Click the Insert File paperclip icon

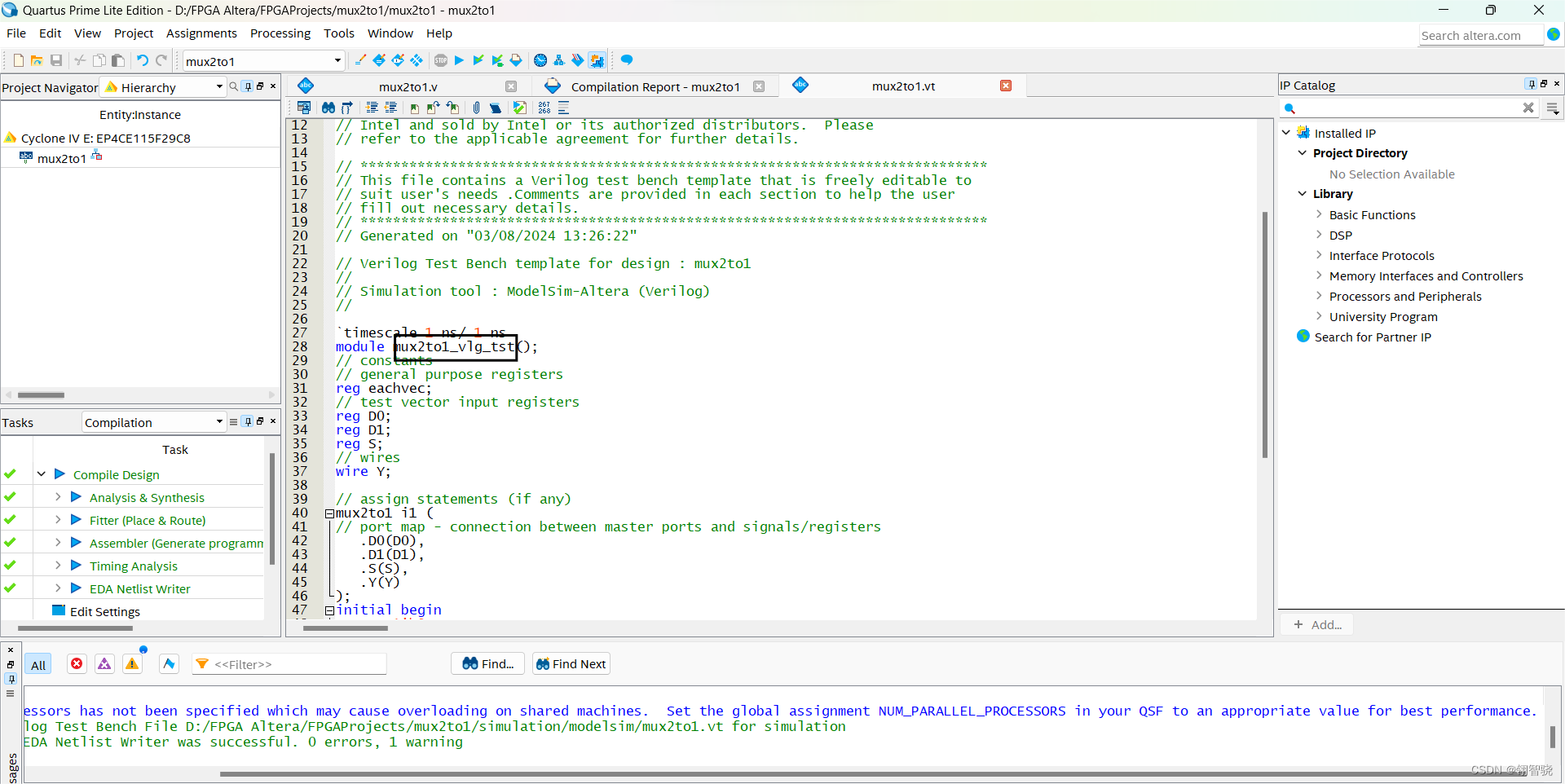coord(476,108)
